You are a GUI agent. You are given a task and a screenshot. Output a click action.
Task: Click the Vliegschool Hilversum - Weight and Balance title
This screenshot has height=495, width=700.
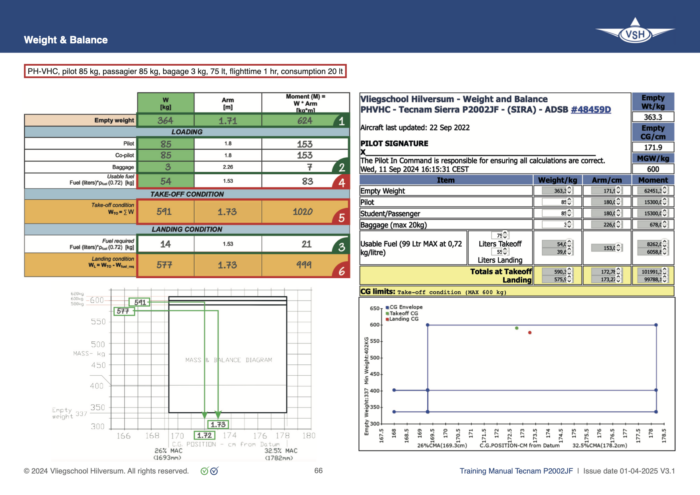tap(454, 99)
